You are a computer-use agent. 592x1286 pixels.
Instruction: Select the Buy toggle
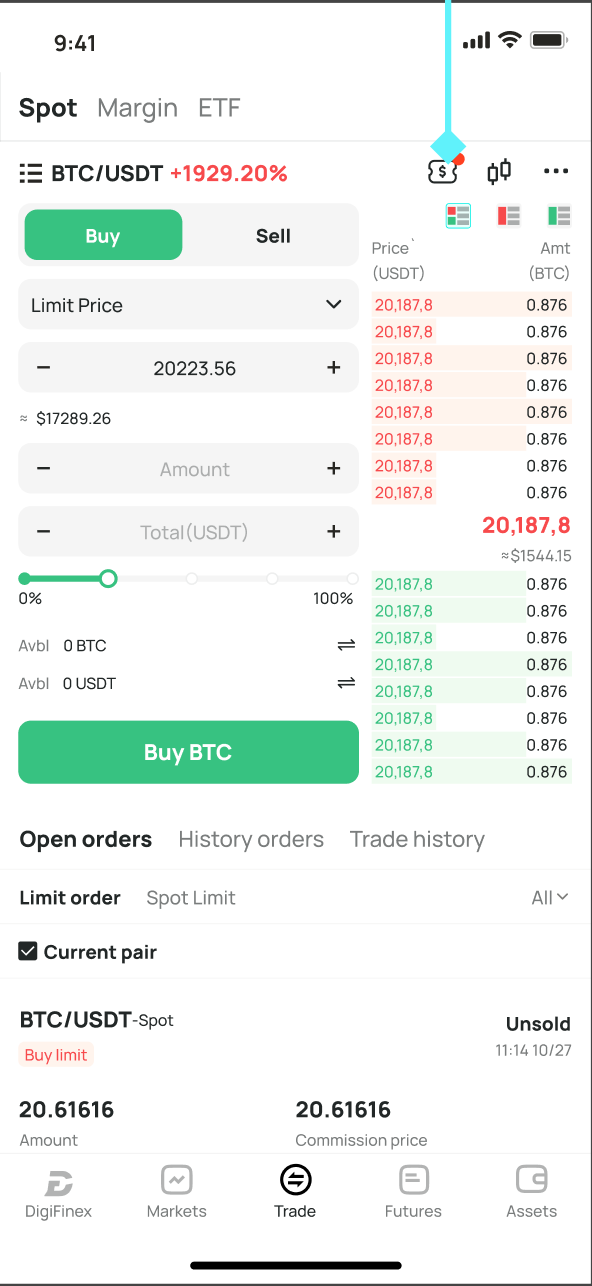click(103, 235)
